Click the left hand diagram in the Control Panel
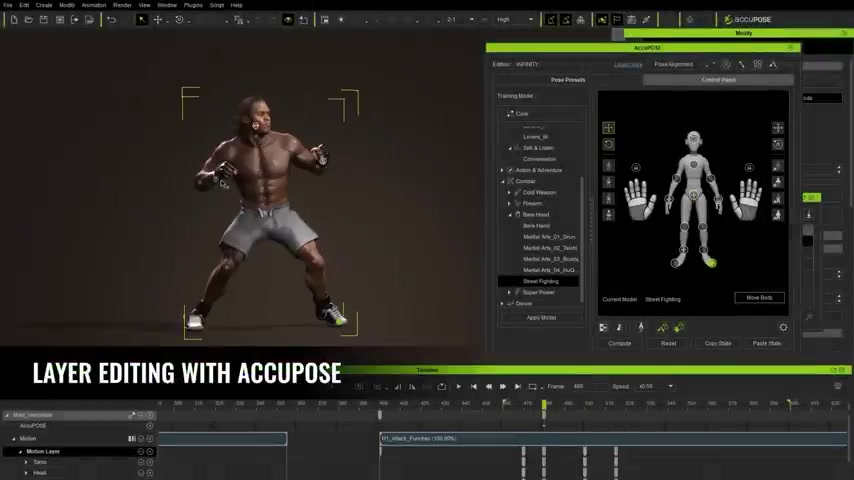 pos(640,199)
